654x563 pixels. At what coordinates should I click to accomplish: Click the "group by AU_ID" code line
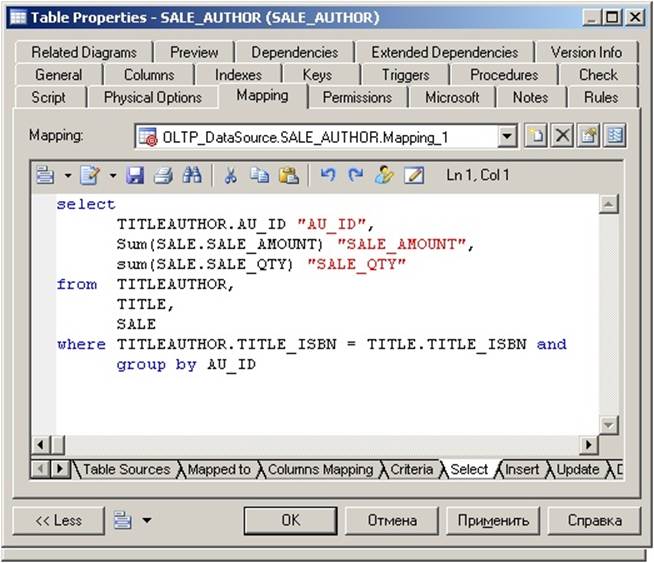coord(186,365)
